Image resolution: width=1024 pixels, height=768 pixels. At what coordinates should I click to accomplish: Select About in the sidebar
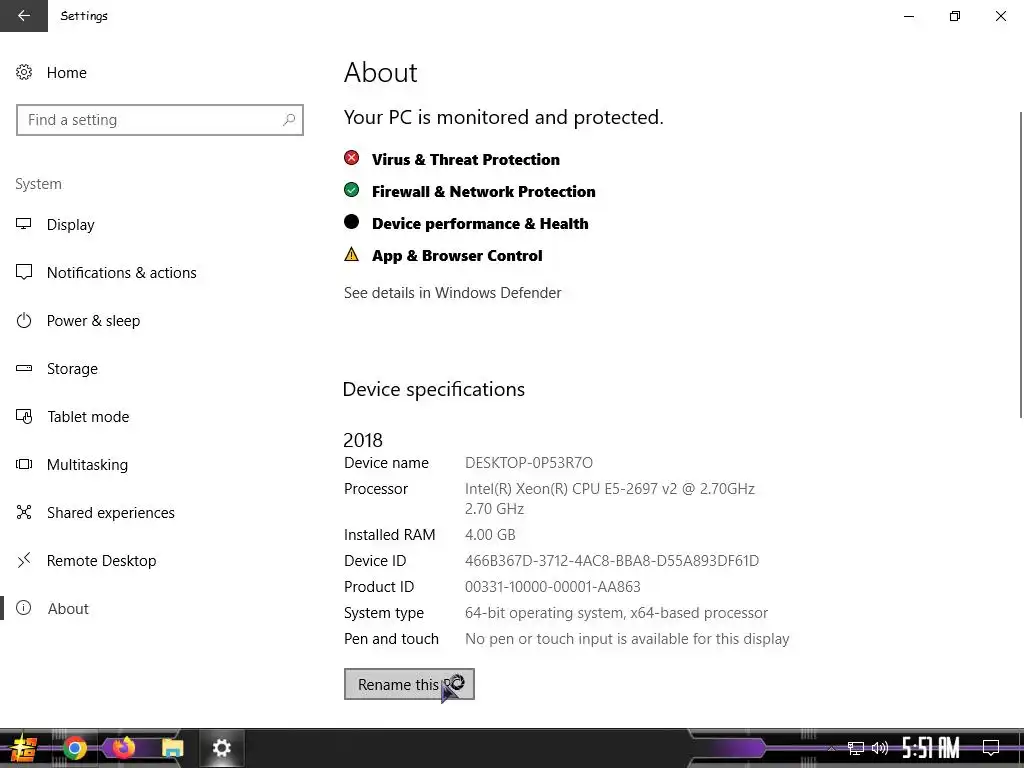68,609
